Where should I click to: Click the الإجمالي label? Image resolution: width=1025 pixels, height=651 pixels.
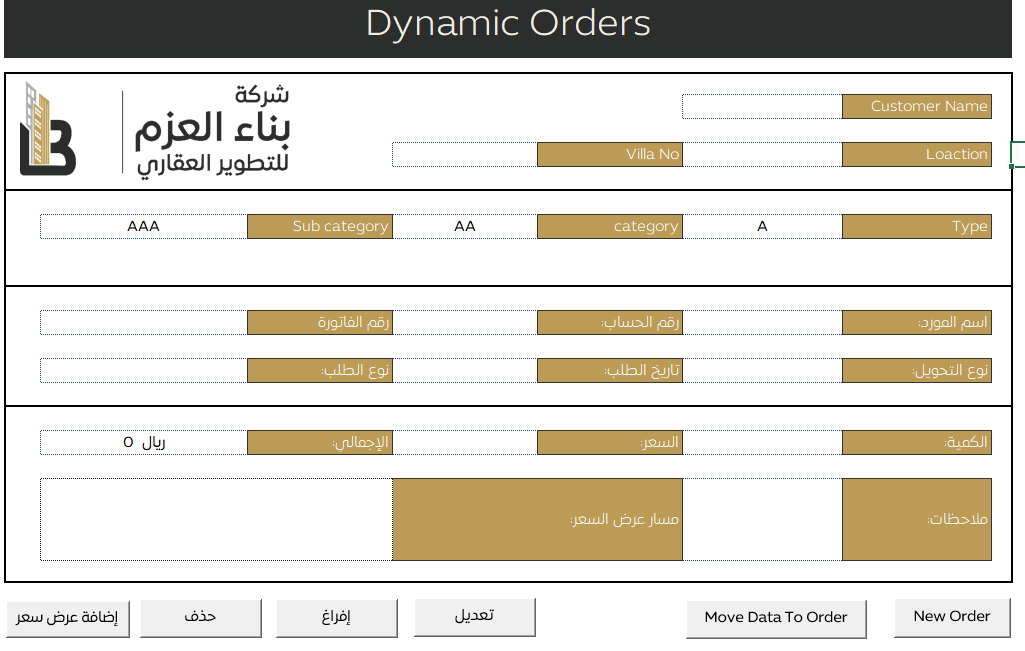[x=320, y=442]
